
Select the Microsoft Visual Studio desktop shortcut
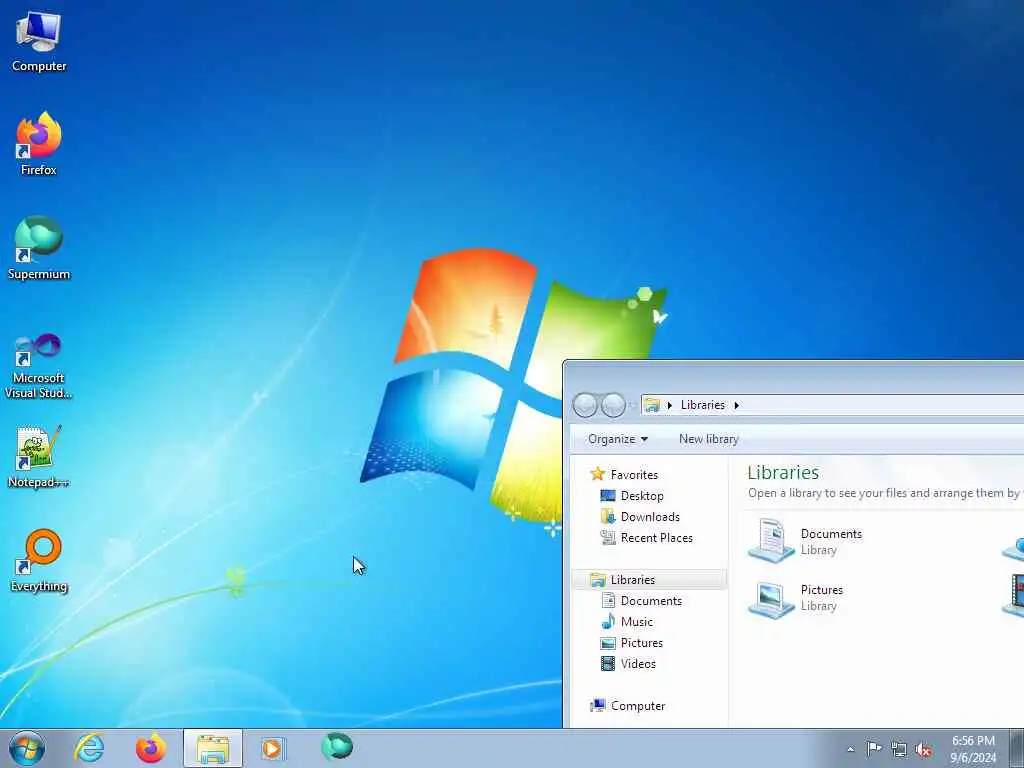39,366
